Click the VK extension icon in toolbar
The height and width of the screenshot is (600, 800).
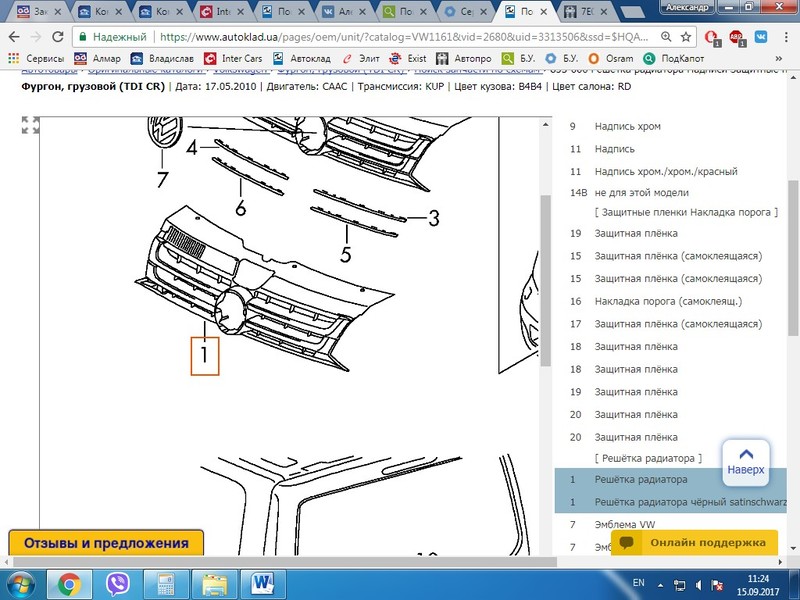(760, 37)
